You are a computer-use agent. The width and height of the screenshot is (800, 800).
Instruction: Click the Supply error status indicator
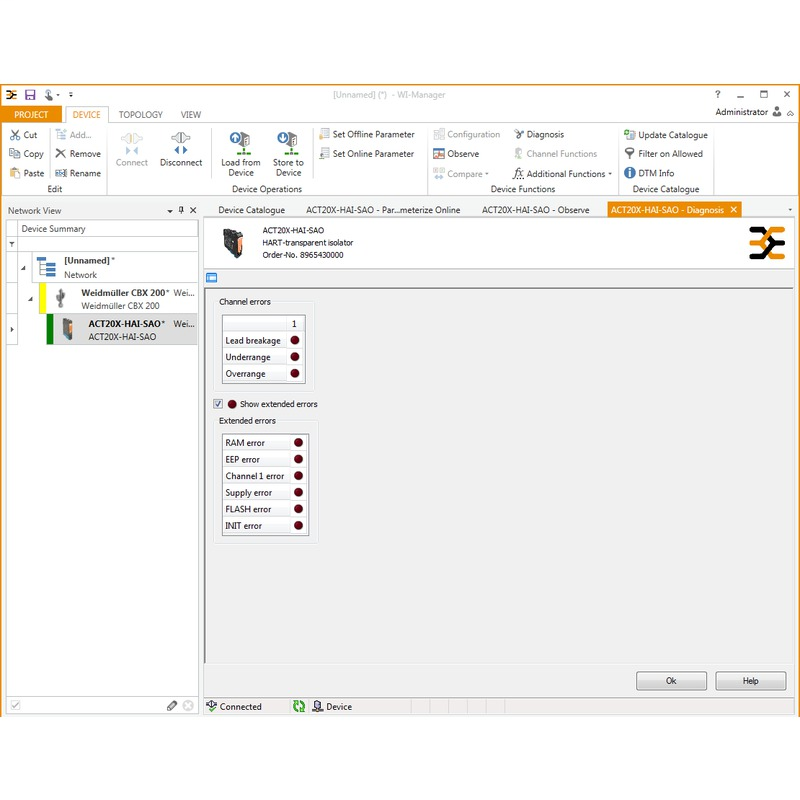pyautogui.click(x=298, y=492)
